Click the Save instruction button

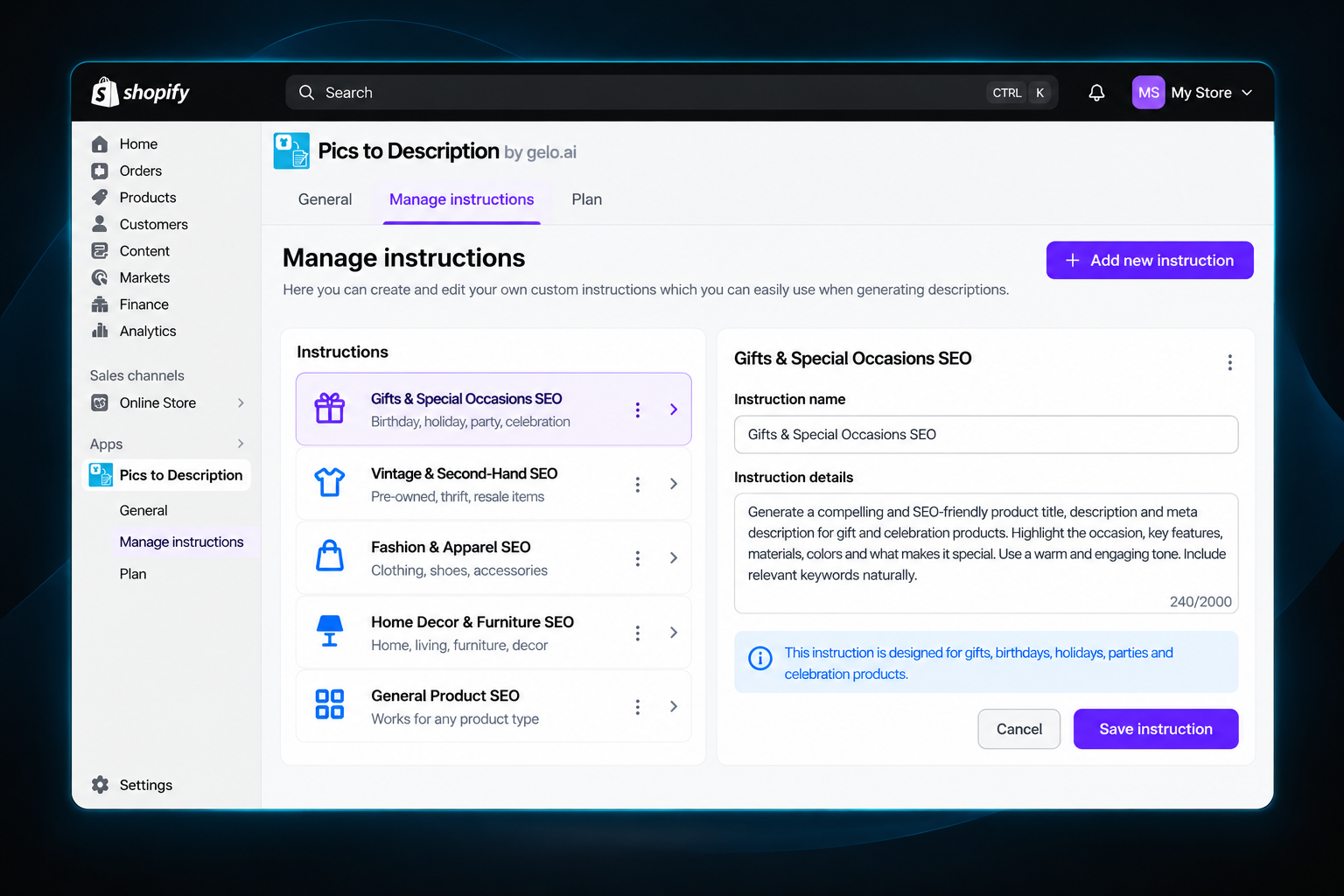point(1156,729)
